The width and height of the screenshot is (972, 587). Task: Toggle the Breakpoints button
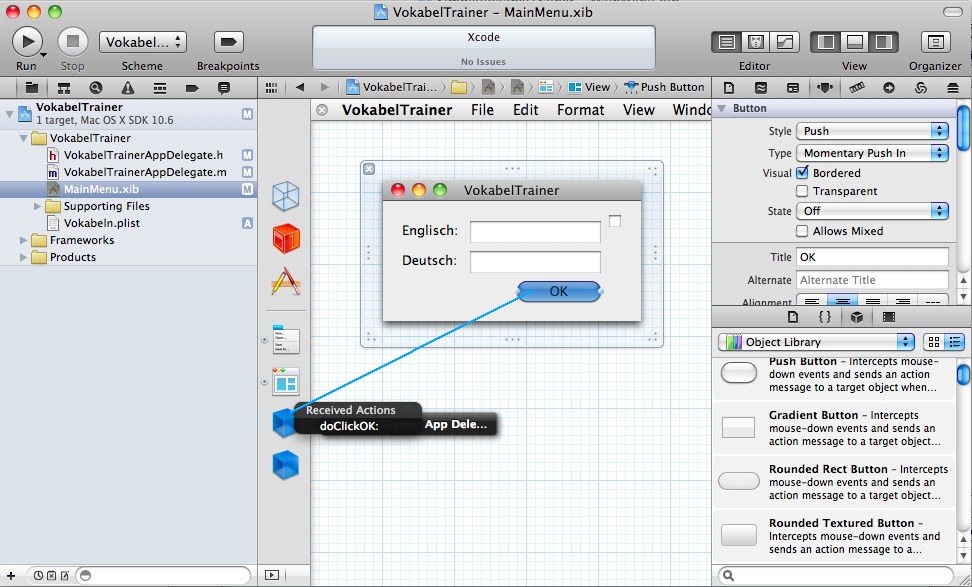point(228,42)
